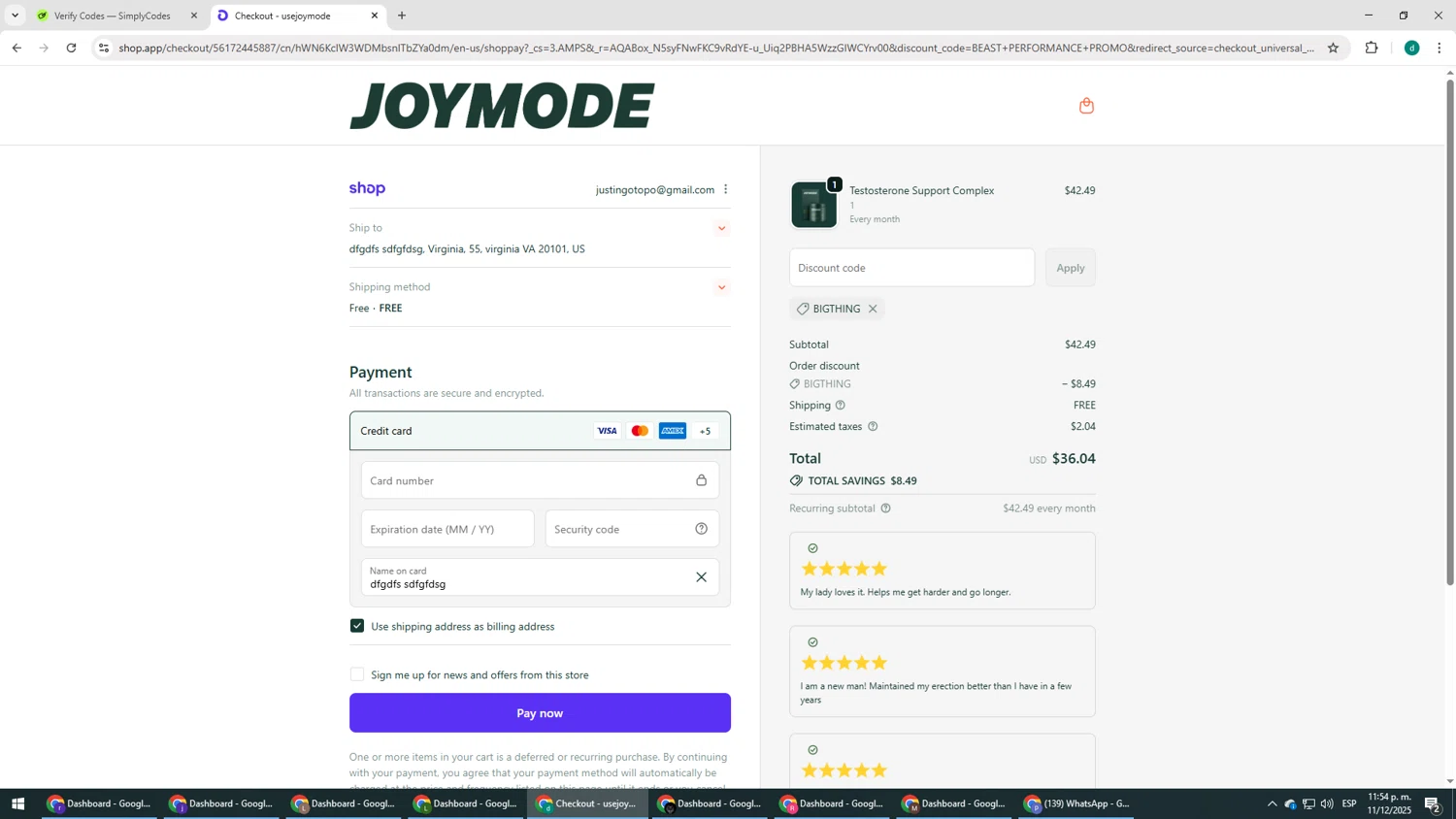Screen dimensions: 1456x819
Task: Open the WhatsApp Chrome window in taskbar
Action: coord(1077,803)
